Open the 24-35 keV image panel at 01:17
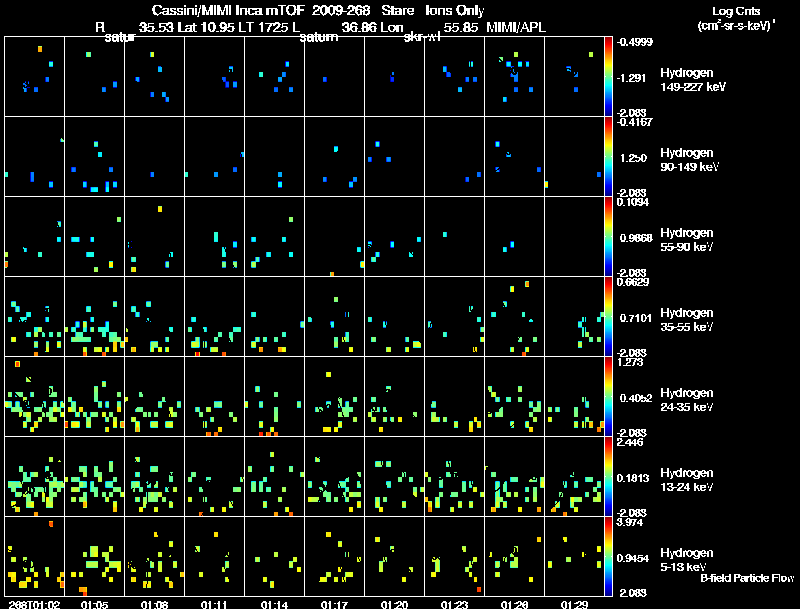The width and height of the screenshot is (800, 609). (x=335, y=397)
